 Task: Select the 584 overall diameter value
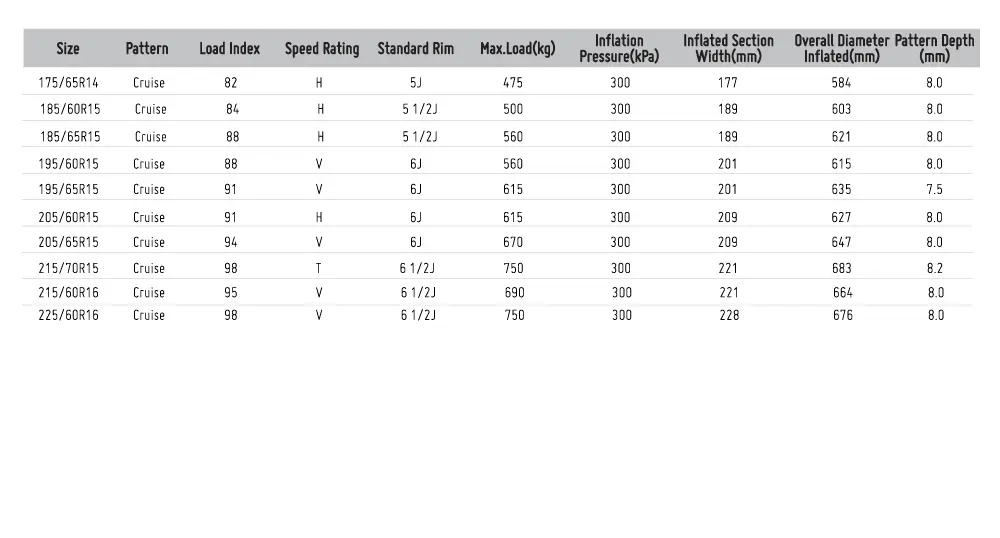point(841,83)
